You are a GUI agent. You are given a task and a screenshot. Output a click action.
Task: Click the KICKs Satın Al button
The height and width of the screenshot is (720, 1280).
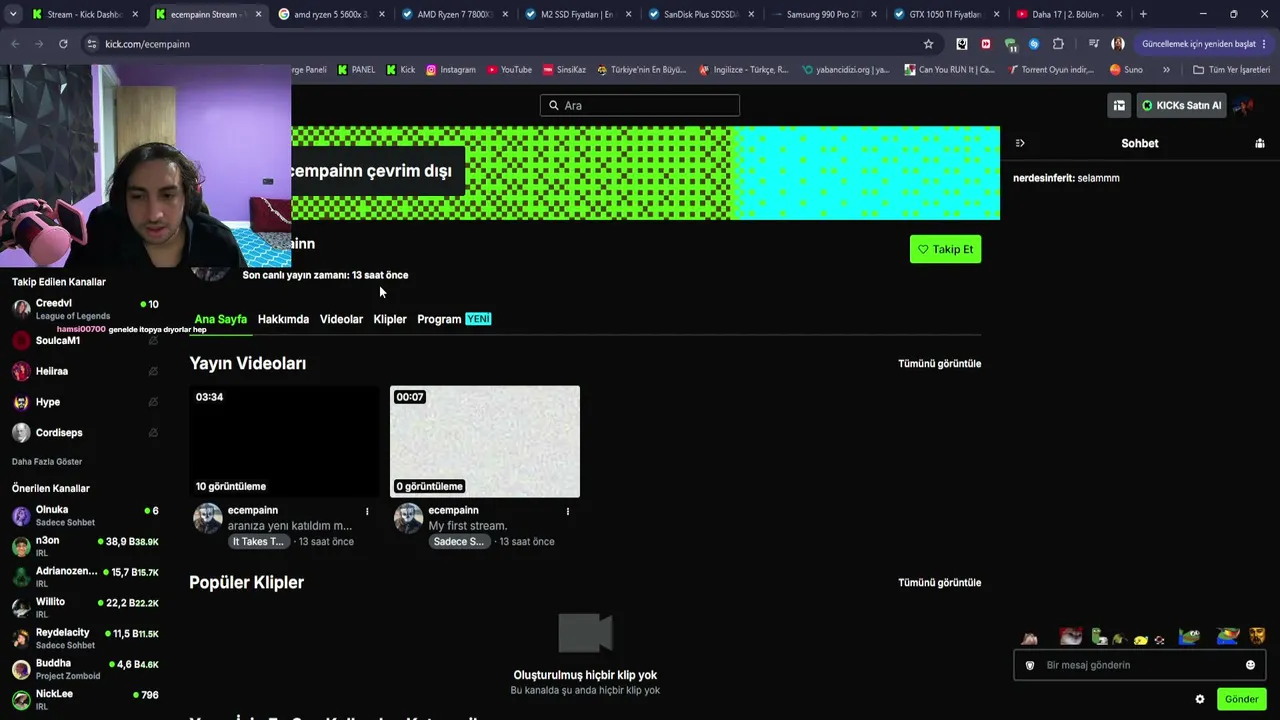click(x=1181, y=105)
